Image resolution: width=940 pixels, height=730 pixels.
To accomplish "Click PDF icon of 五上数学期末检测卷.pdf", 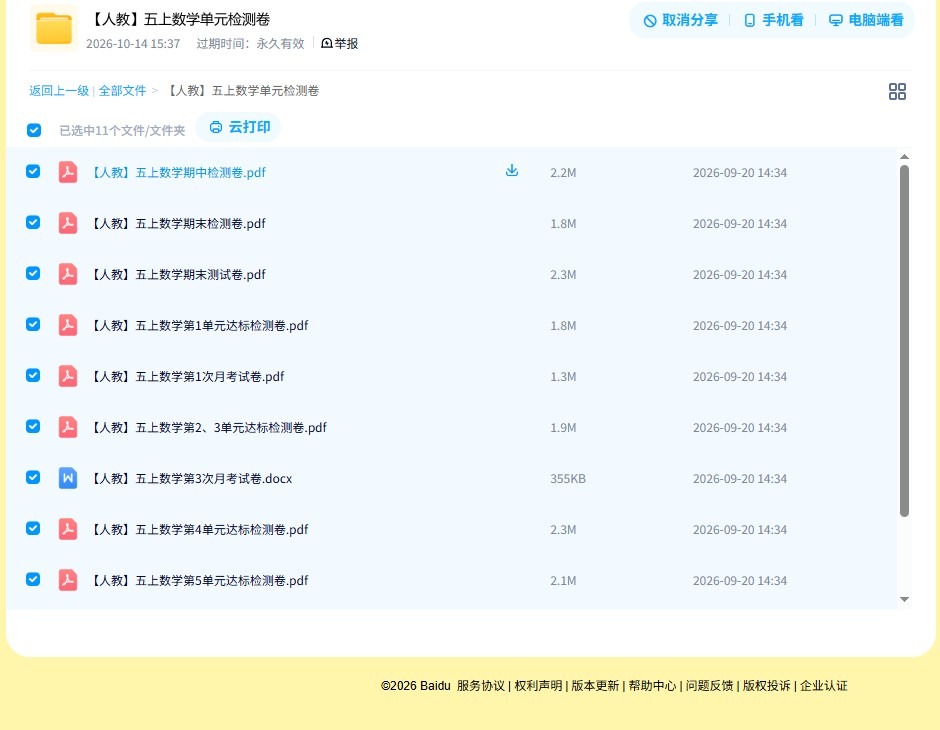I will [68, 223].
